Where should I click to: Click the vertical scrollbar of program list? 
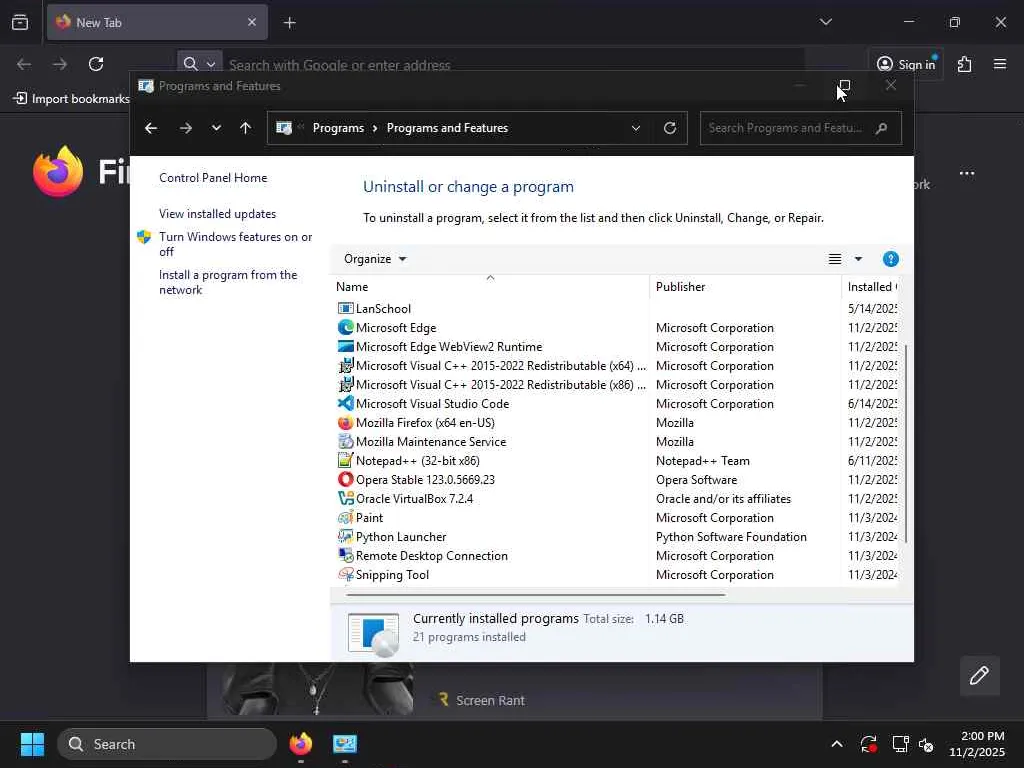[x=906, y=443]
